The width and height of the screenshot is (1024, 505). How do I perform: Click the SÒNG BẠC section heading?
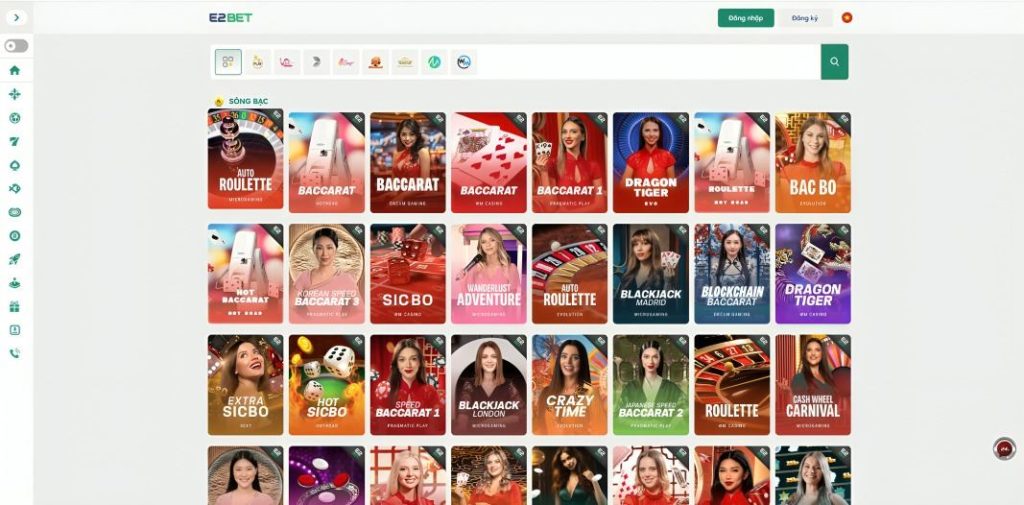[248, 101]
